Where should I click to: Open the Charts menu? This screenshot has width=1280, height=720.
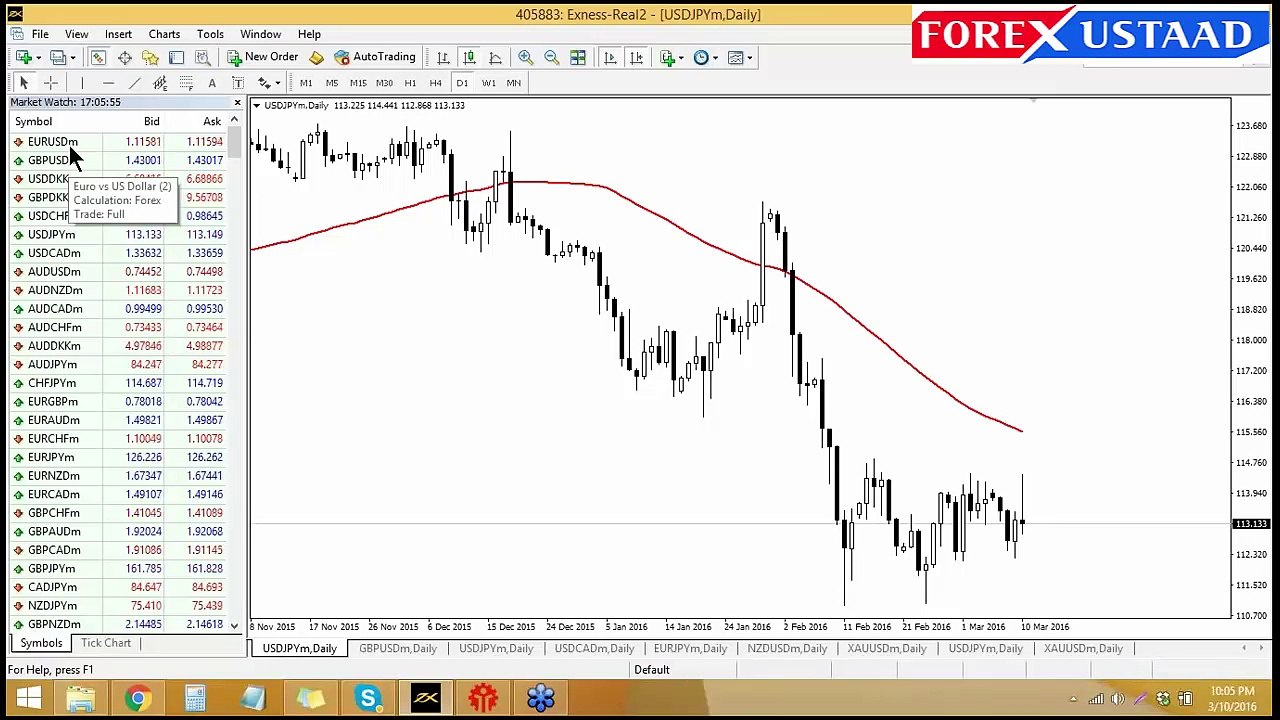pyautogui.click(x=164, y=34)
